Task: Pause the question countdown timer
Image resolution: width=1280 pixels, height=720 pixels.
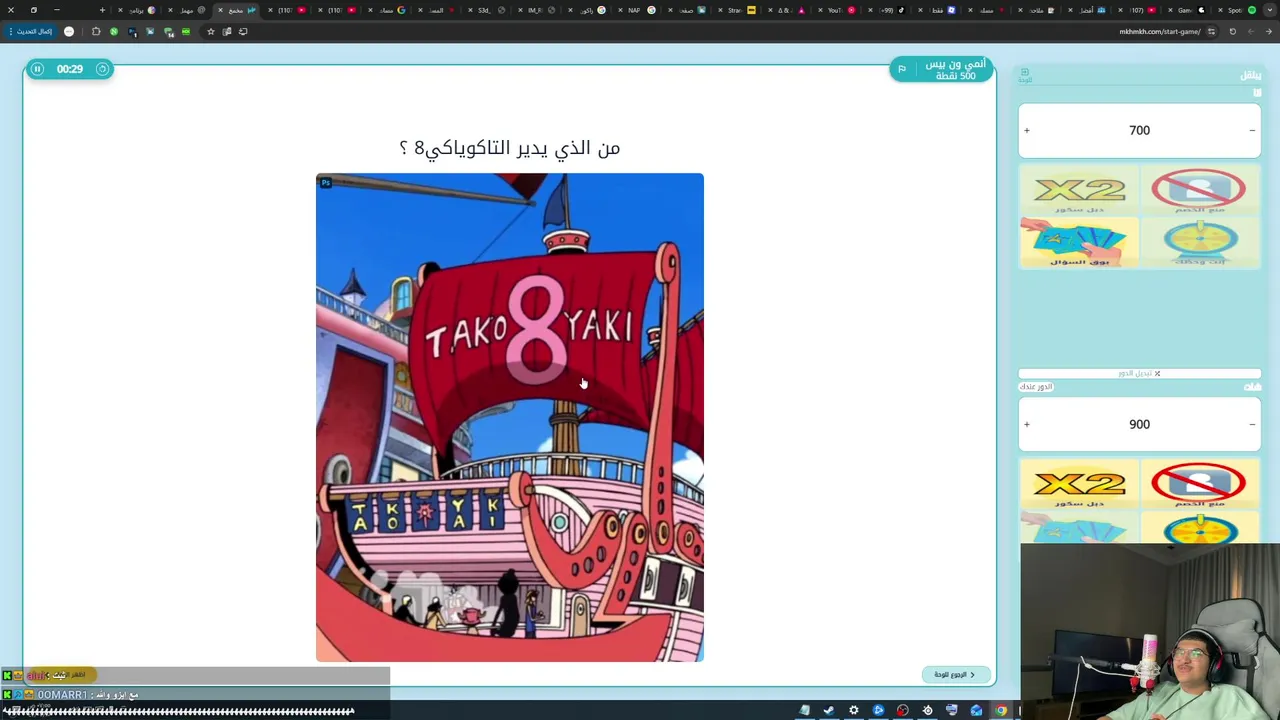Action: tap(37, 69)
